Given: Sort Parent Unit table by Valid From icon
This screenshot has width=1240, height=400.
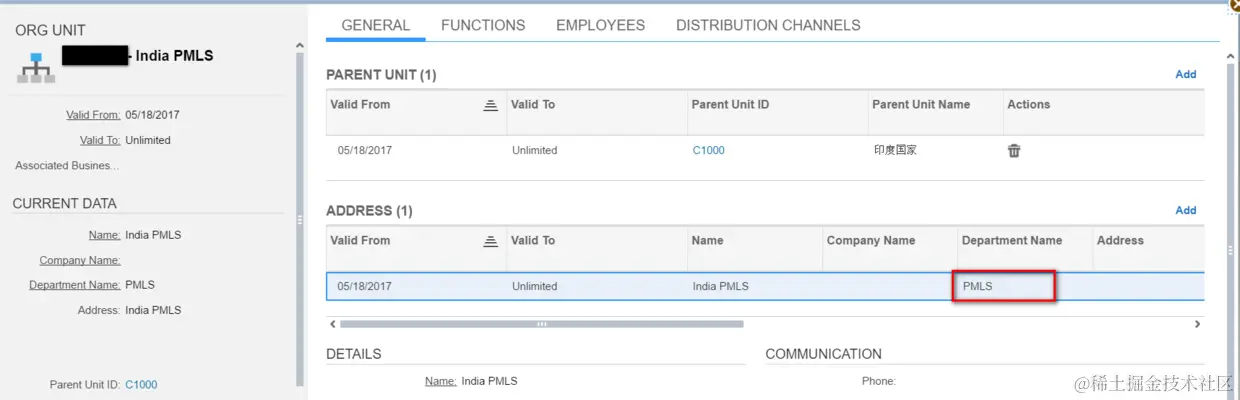Looking at the screenshot, I should click(x=490, y=105).
